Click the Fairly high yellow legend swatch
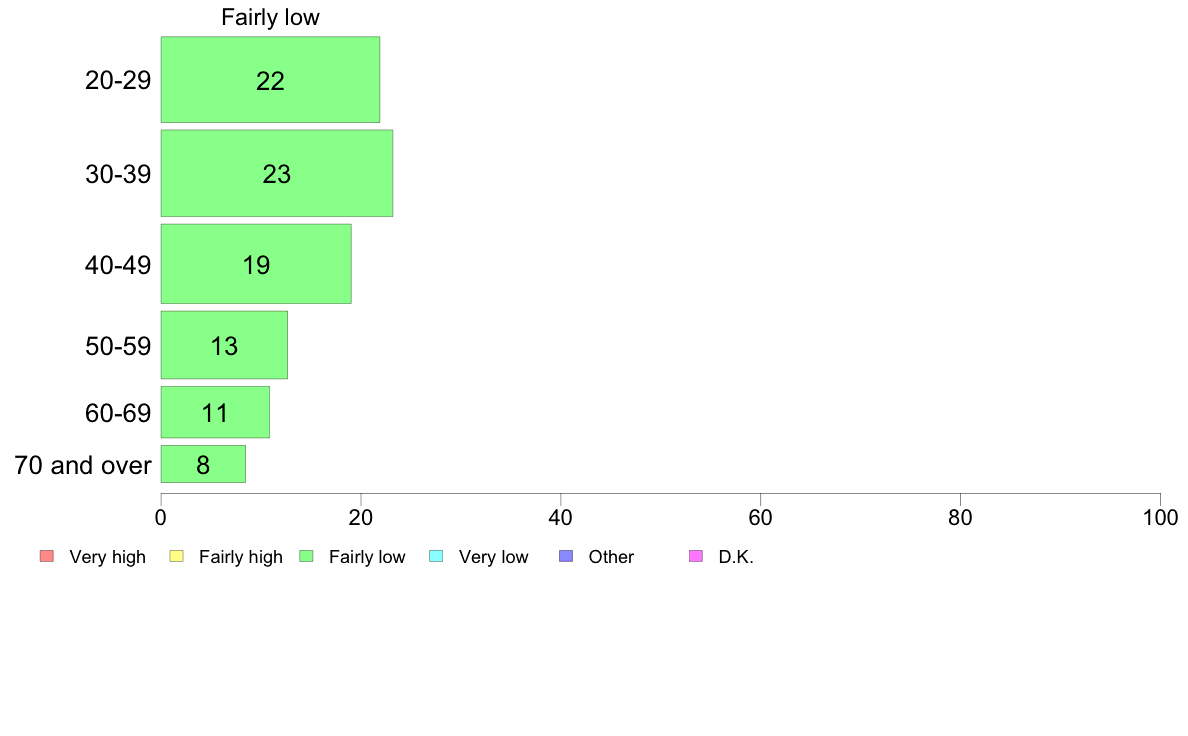 click(177, 556)
